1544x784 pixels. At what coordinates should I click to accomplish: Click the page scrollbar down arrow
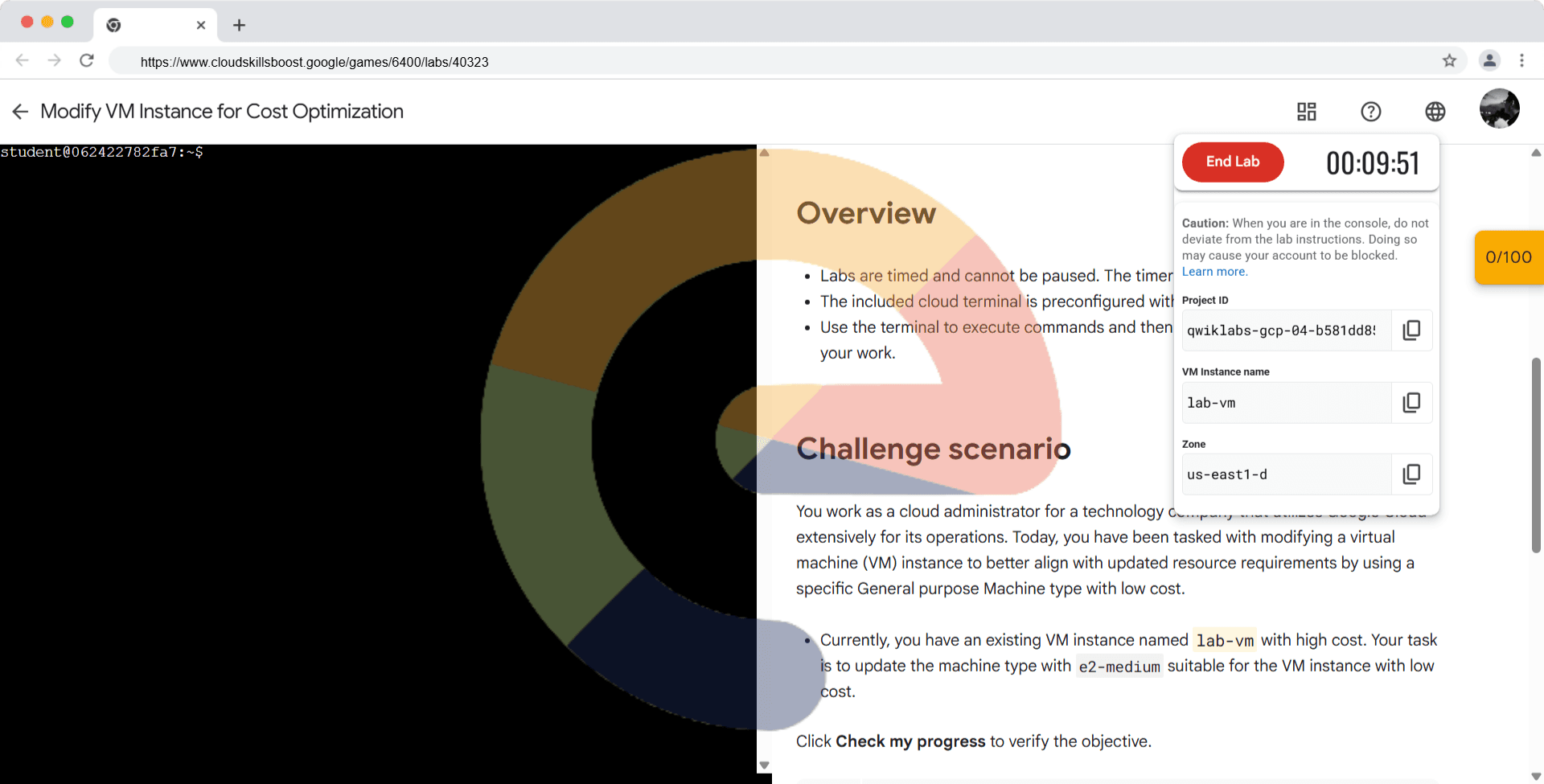(x=1536, y=777)
